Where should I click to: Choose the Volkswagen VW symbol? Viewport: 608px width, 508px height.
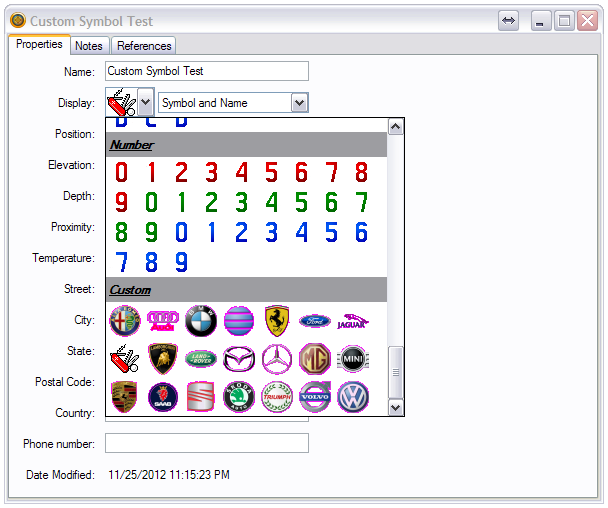coord(353,397)
